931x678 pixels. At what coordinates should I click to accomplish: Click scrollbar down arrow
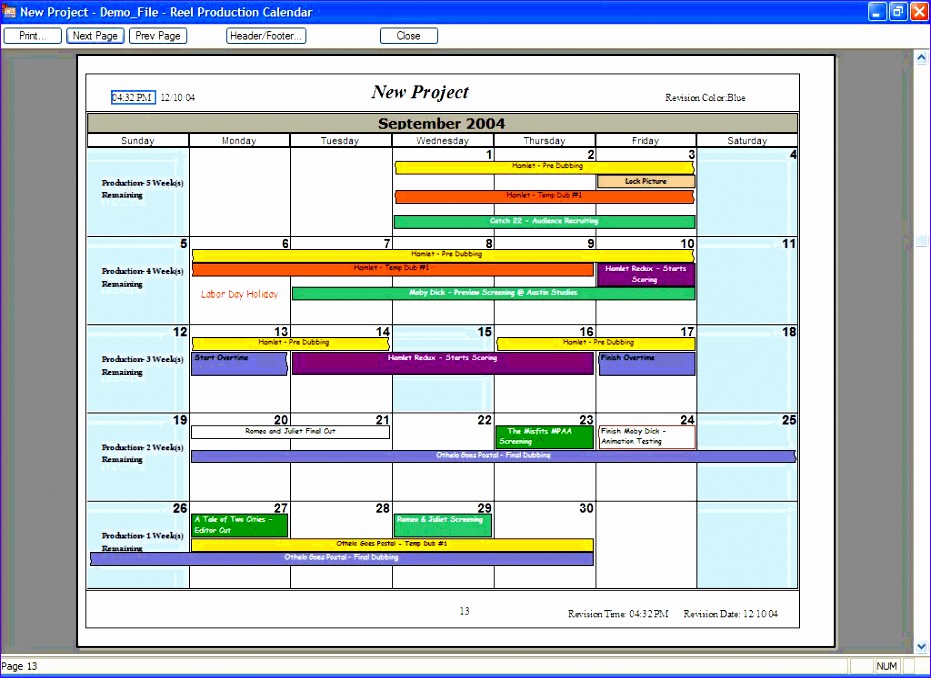pos(921,647)
